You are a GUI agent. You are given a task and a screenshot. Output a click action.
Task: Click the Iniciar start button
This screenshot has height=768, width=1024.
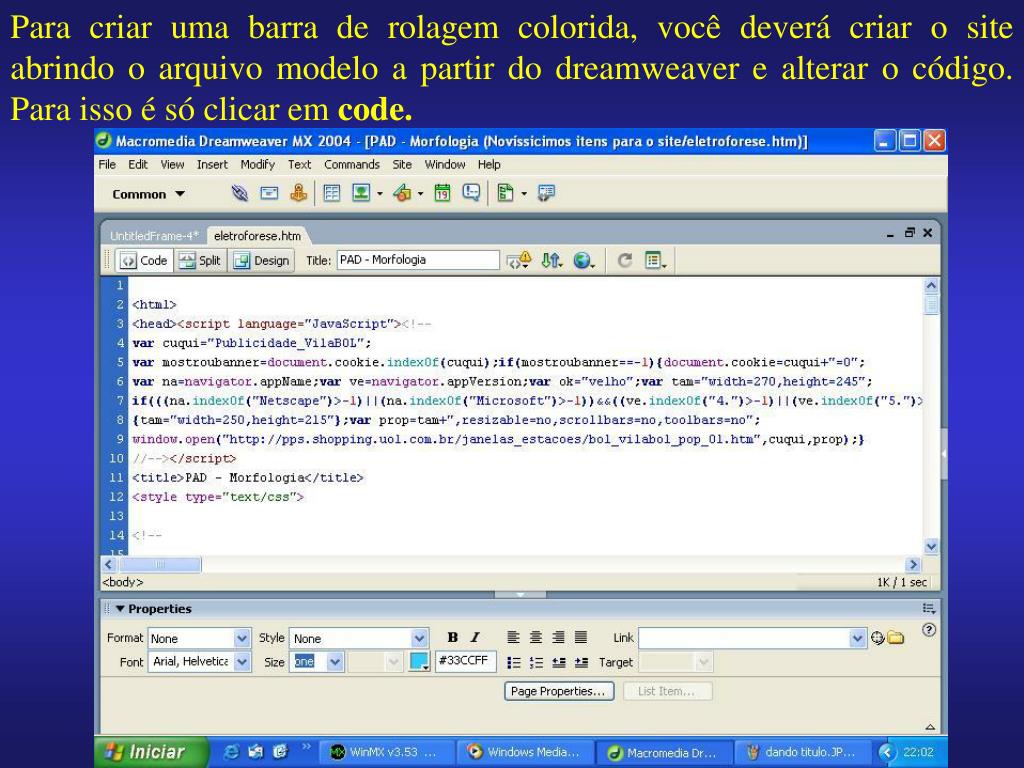(x=152, y=752)
